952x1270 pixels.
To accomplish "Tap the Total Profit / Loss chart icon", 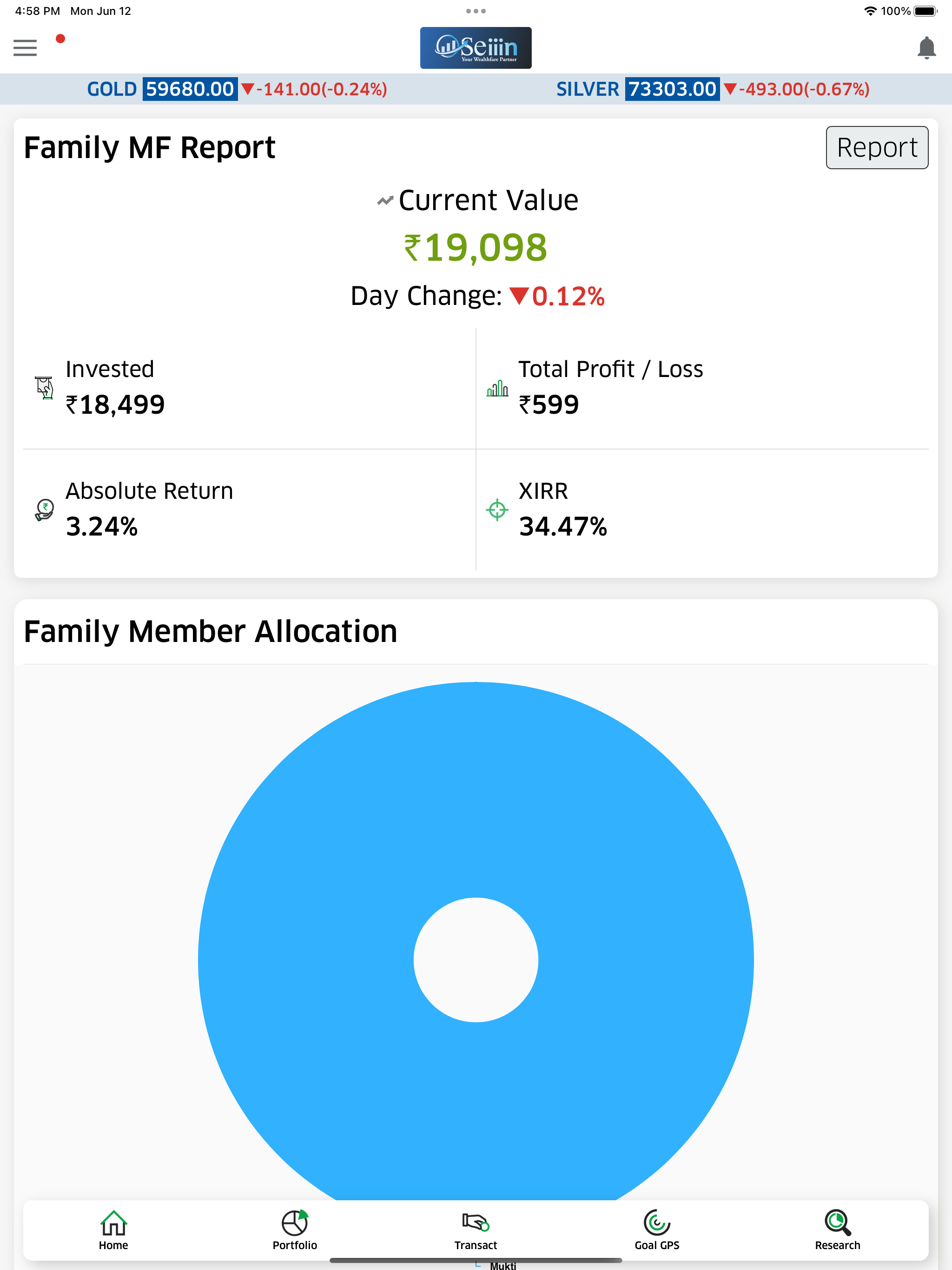I will tap(497, 389).
